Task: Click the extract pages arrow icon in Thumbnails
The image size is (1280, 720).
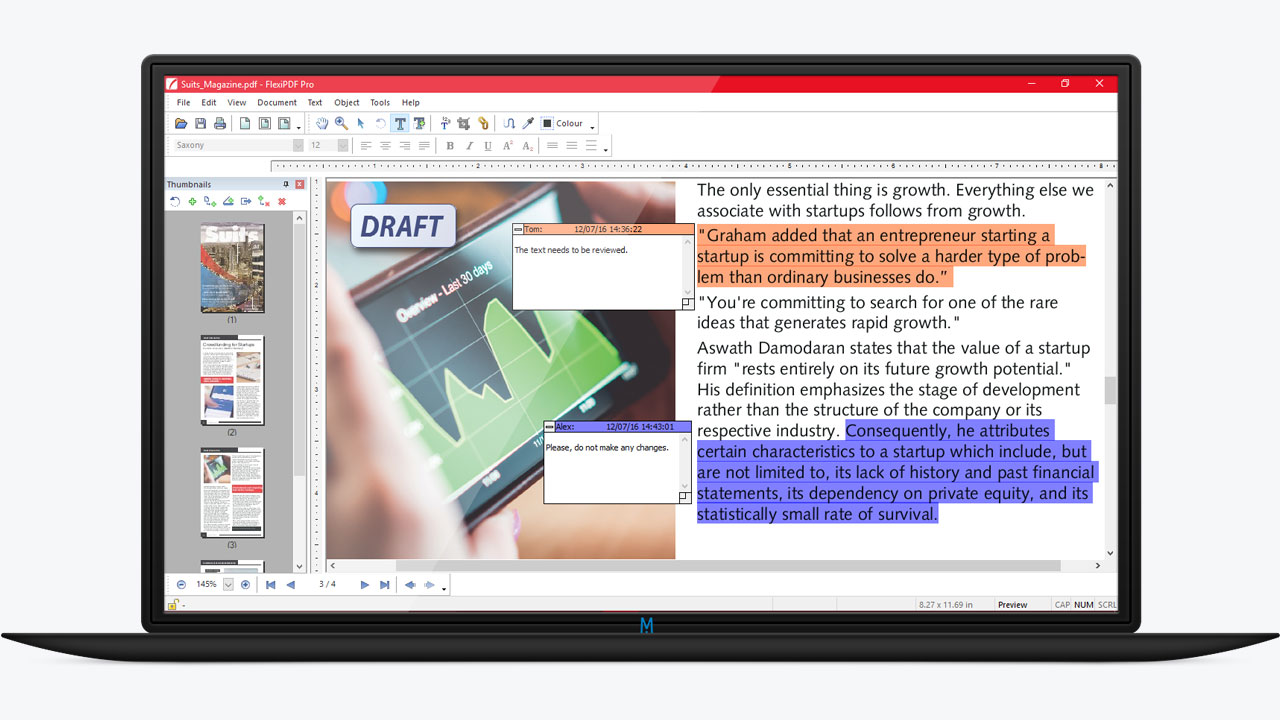Action: [246, 201]
